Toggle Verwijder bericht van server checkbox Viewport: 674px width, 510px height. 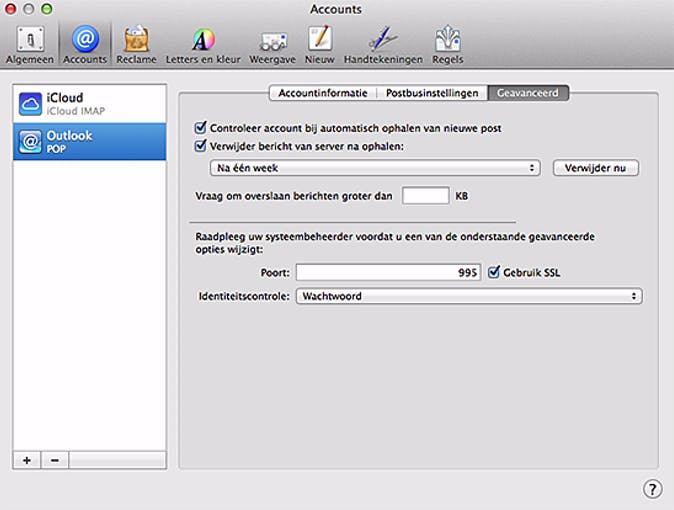[200, 145]
